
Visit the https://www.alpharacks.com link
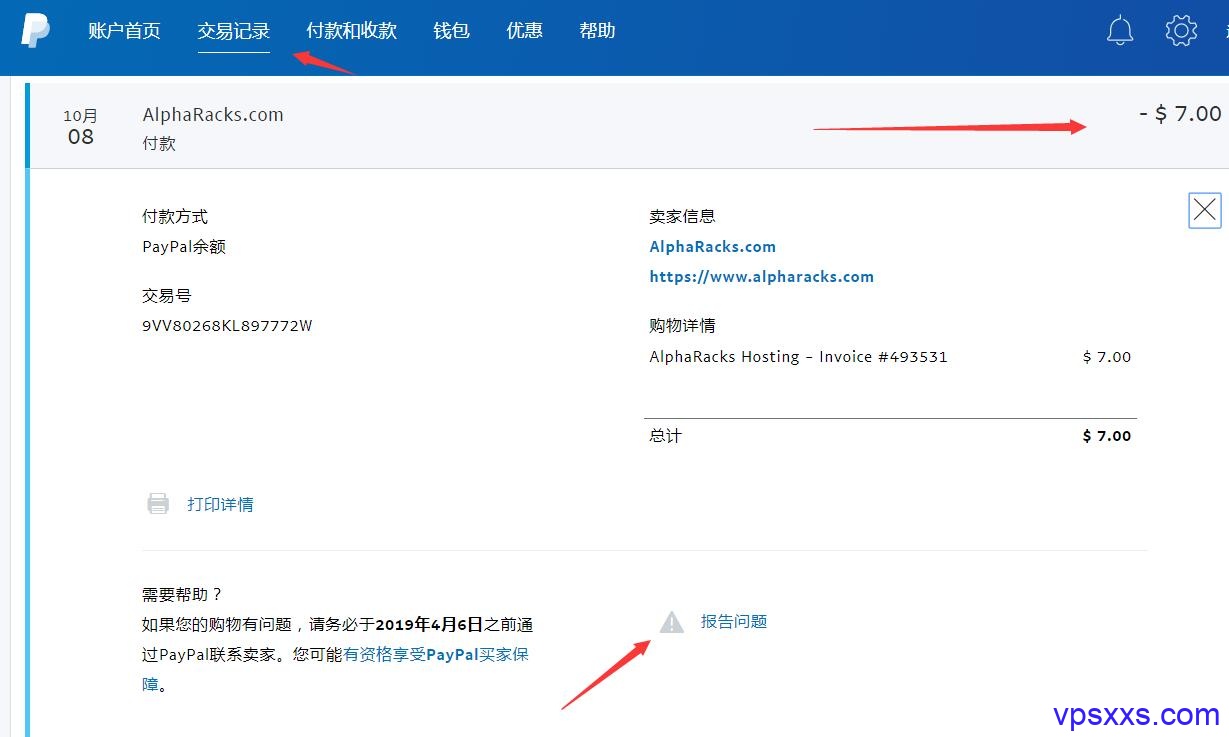[762, 277]
